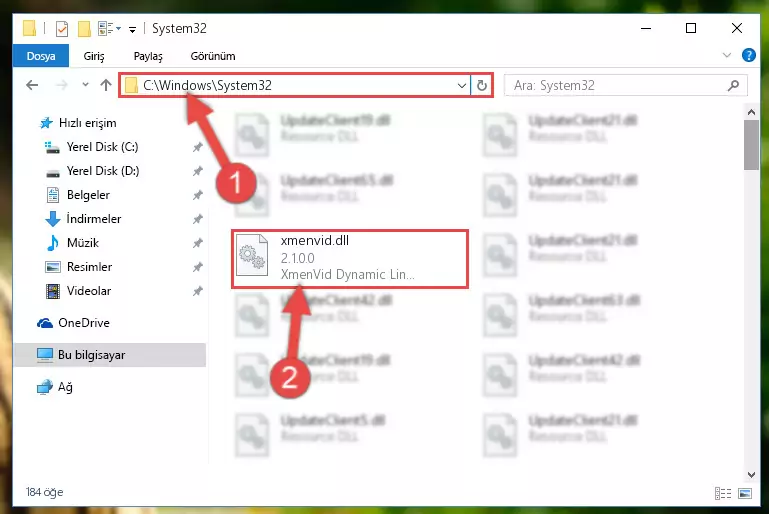Screen dimensions: 769x514
Task: Open the recent locations dropdown arrow
Action: 85,85
